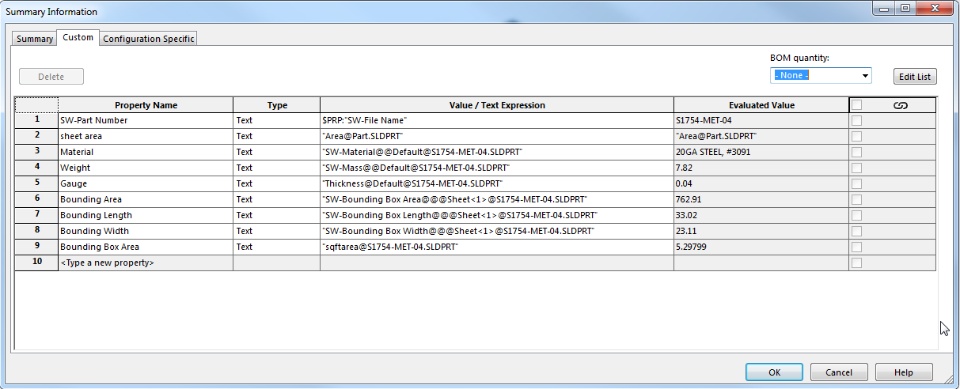Image resolution: width=960 pixels, height=389 pixels.
Task: Toggle the header link-all checkbox
Action: [857, 105]
